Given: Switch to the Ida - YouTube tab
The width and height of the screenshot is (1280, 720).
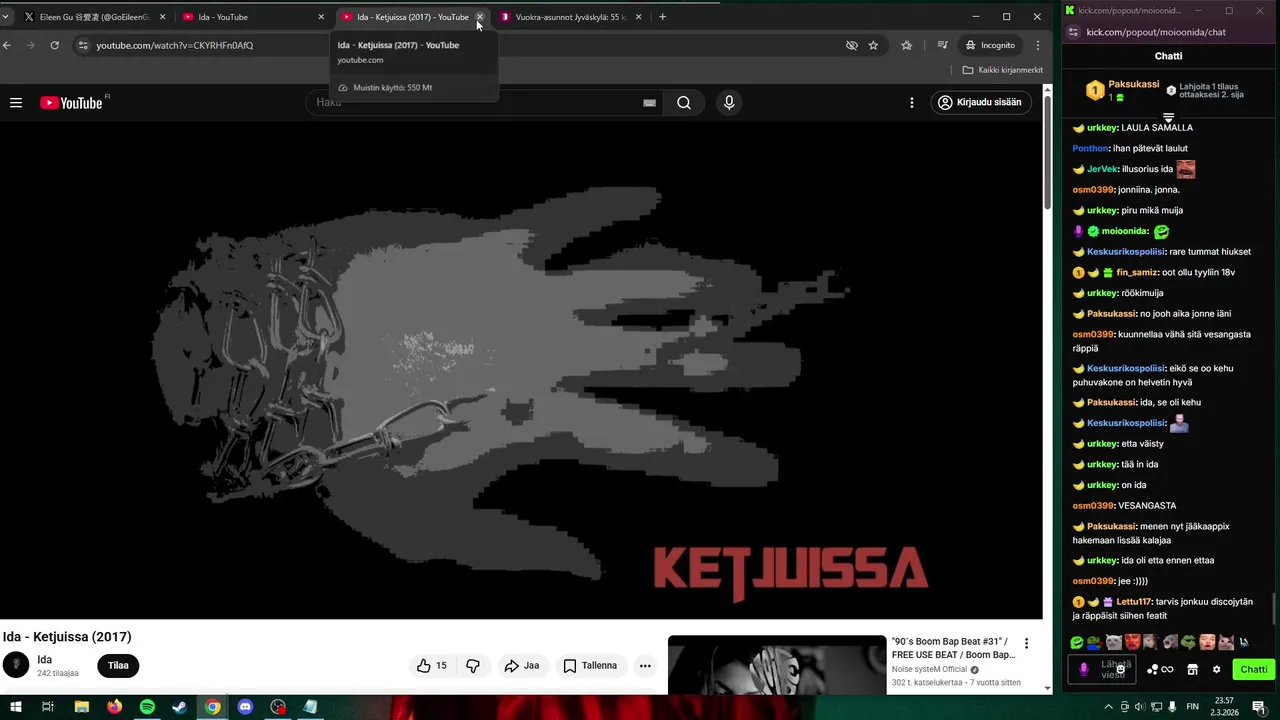Looking at the screenshot, I should pos(255,17).
